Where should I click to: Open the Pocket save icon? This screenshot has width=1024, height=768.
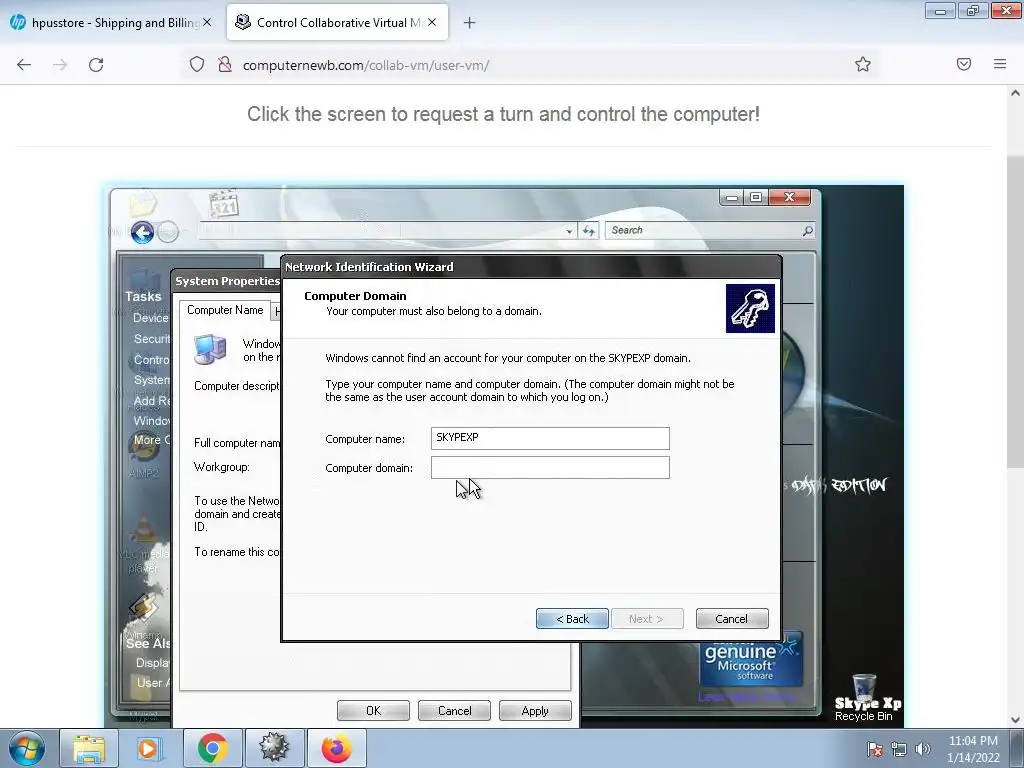pyautogui.click(x=964, y=64)
